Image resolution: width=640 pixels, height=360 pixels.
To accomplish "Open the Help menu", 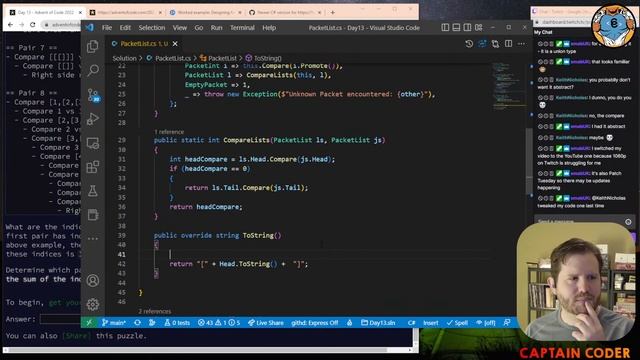I will pyautogui.click(x=269, y=28).
